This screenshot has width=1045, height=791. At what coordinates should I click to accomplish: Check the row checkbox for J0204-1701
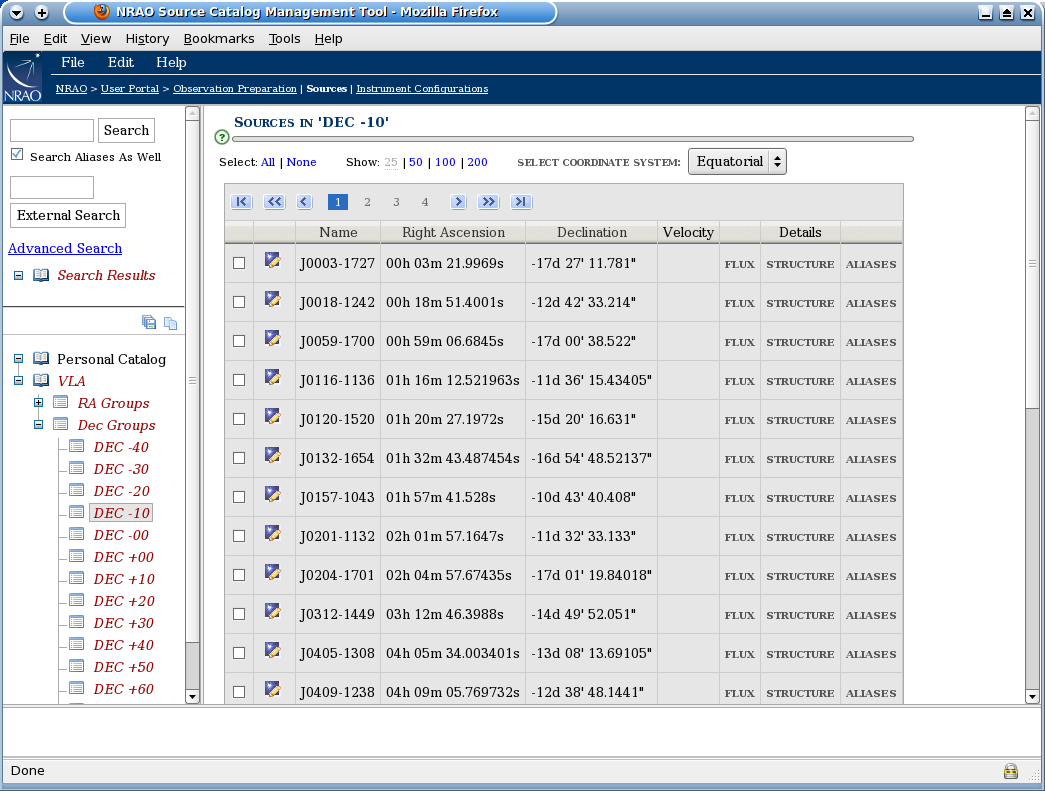[x=239, y=575]
